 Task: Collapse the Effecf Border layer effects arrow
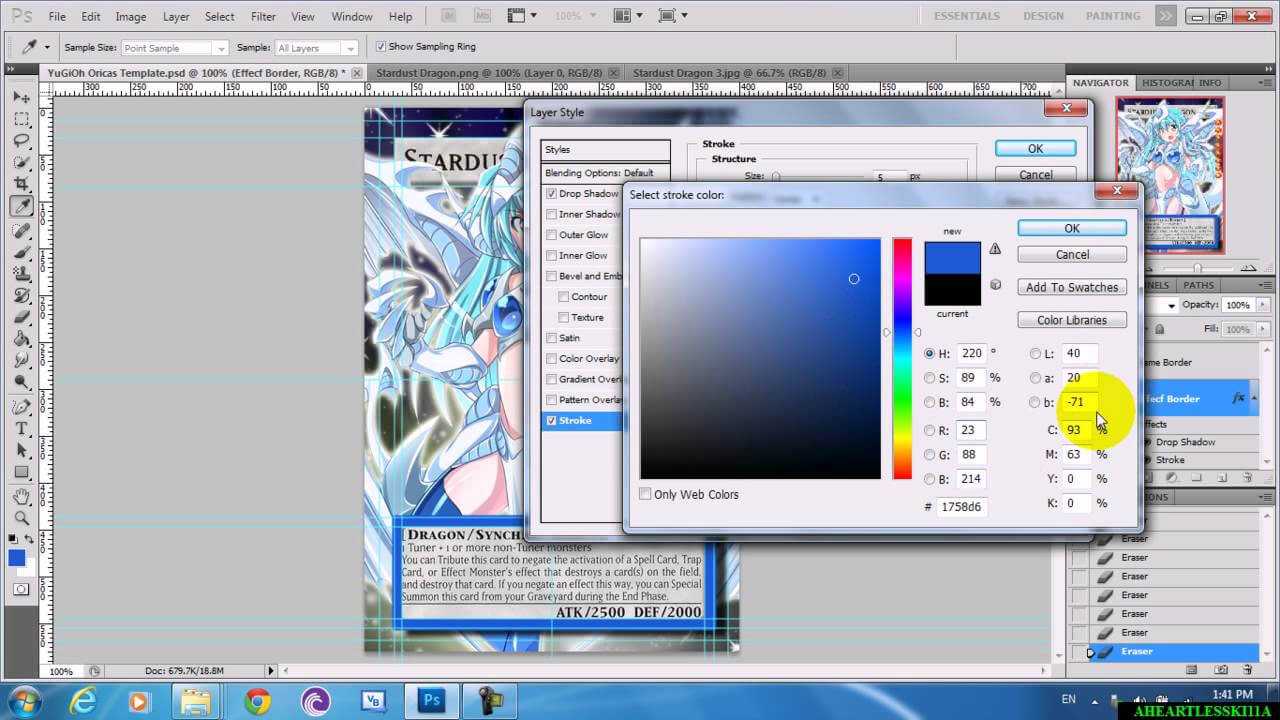click(x=1253, y=398)
